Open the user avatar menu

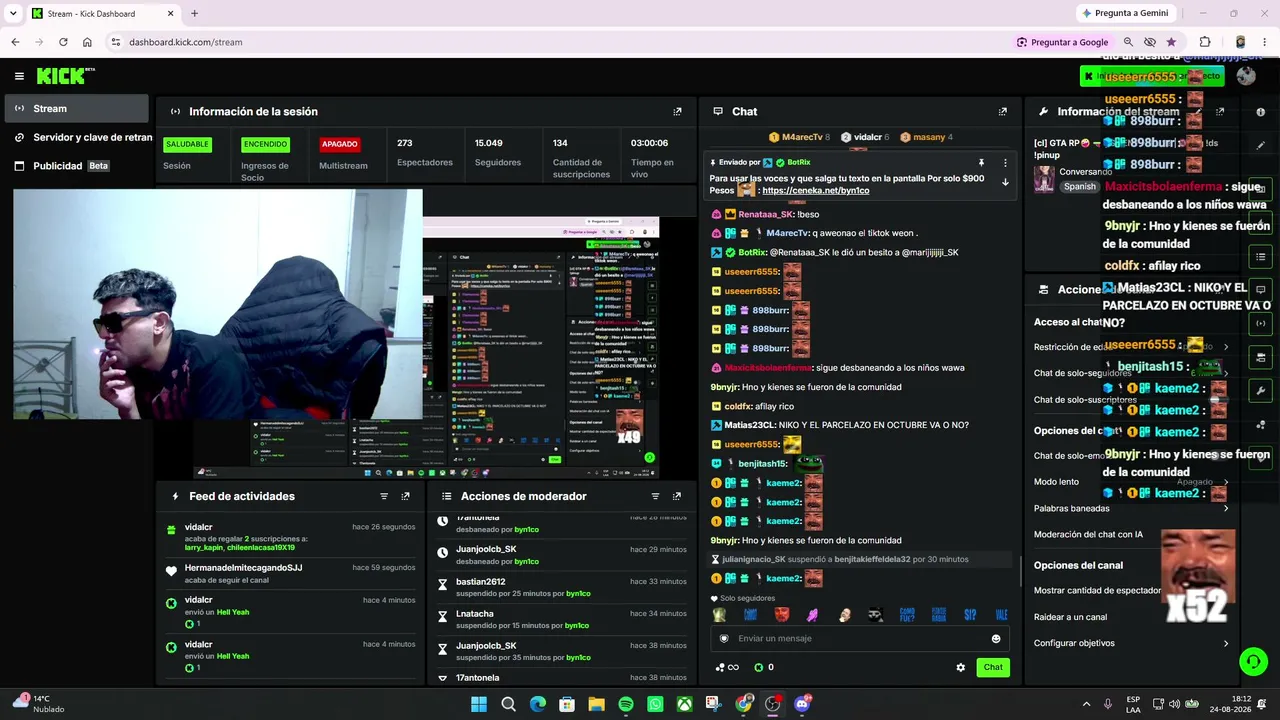[1246, 76]
